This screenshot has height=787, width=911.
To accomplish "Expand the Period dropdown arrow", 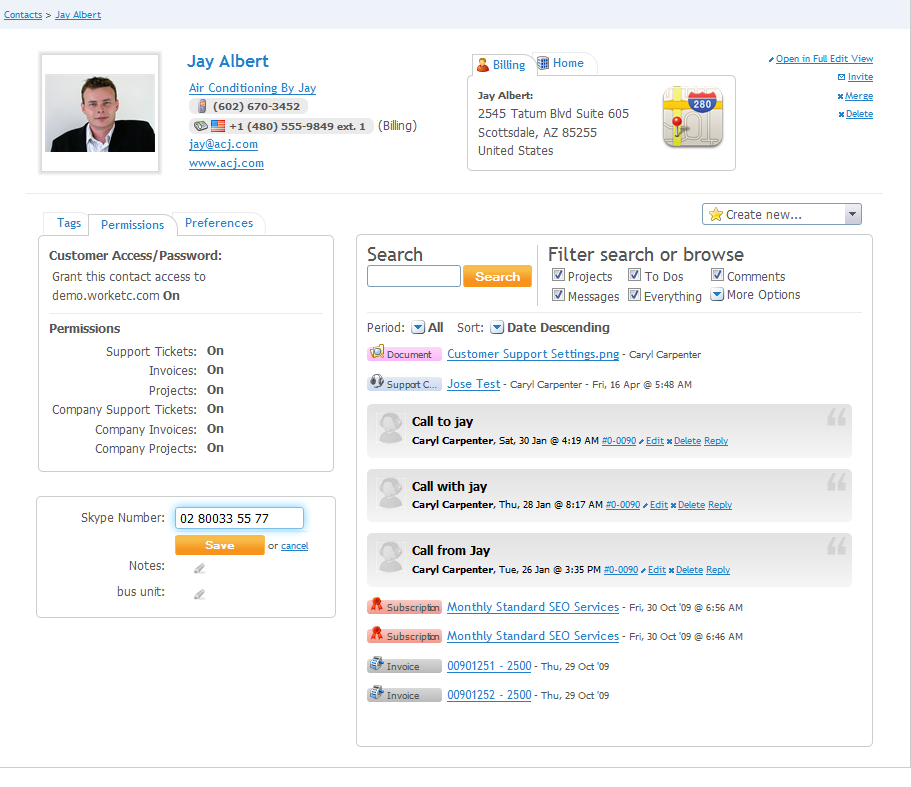I will tap(418, 327).
